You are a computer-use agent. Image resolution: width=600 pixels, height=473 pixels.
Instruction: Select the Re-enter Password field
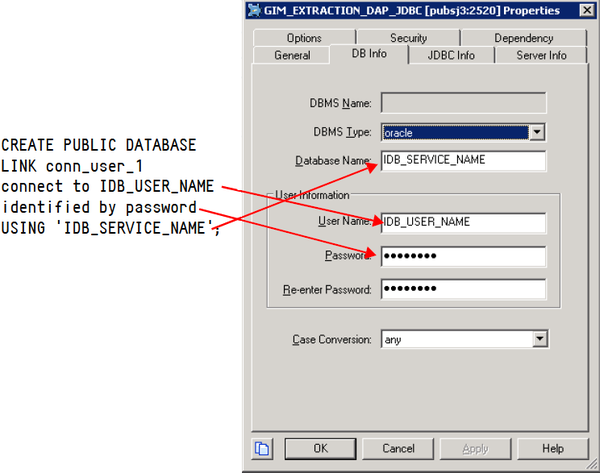(463, 290)
